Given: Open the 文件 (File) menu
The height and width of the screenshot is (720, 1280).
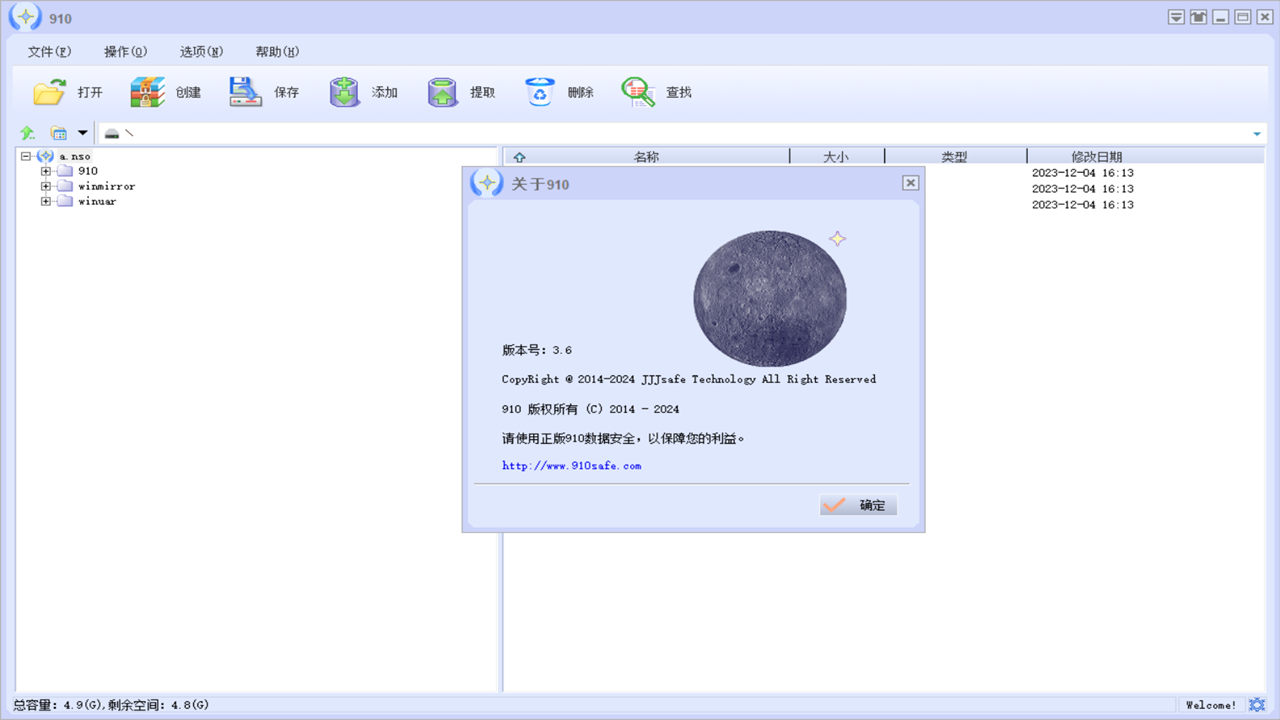Looking at the screenshot, I should [x=47, y=51].
